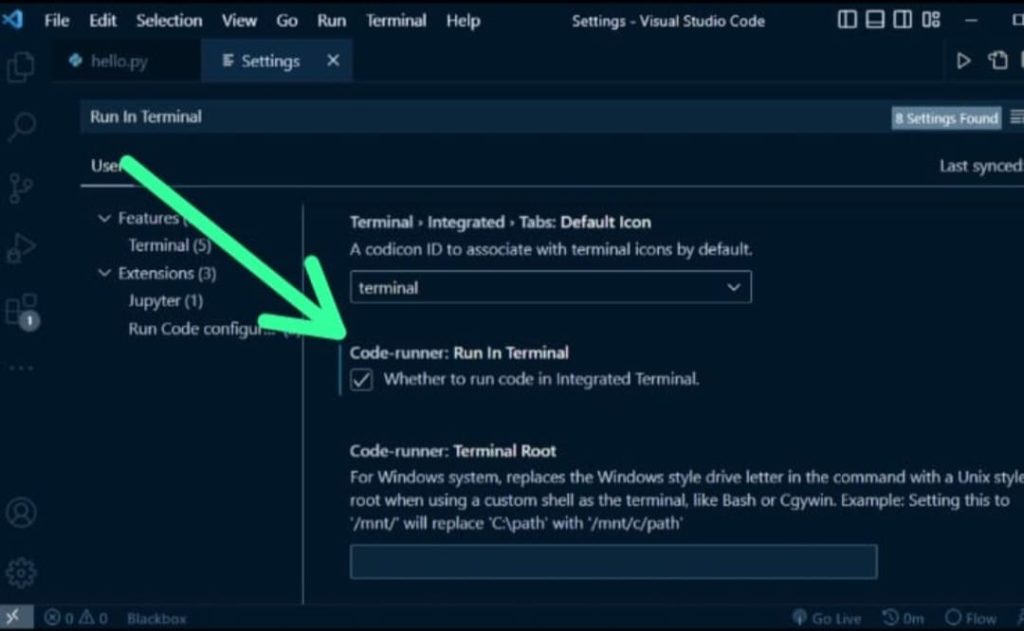Open the Accounts menu icon
Image resolution: width=1024 pixels, height=631 pixels.
point(21,513)
